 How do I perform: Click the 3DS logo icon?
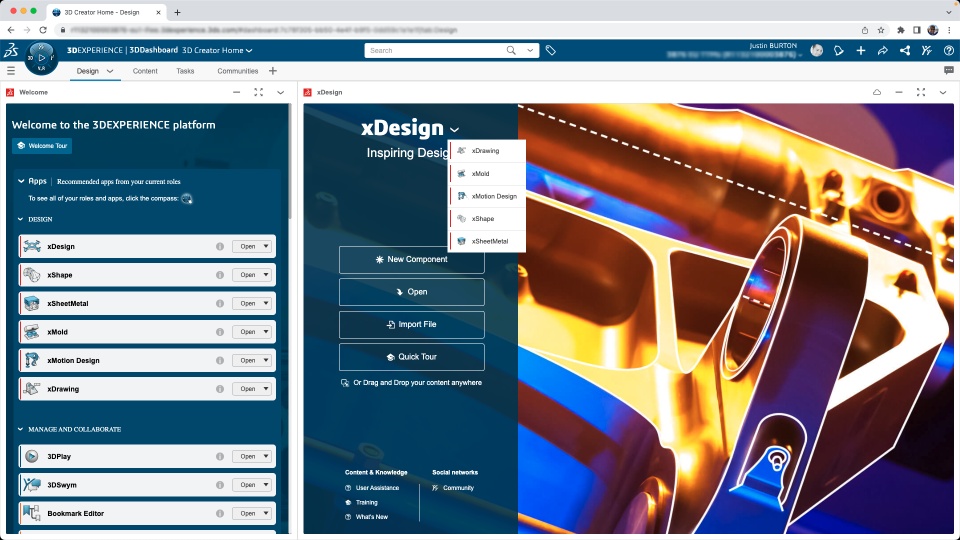11,51
